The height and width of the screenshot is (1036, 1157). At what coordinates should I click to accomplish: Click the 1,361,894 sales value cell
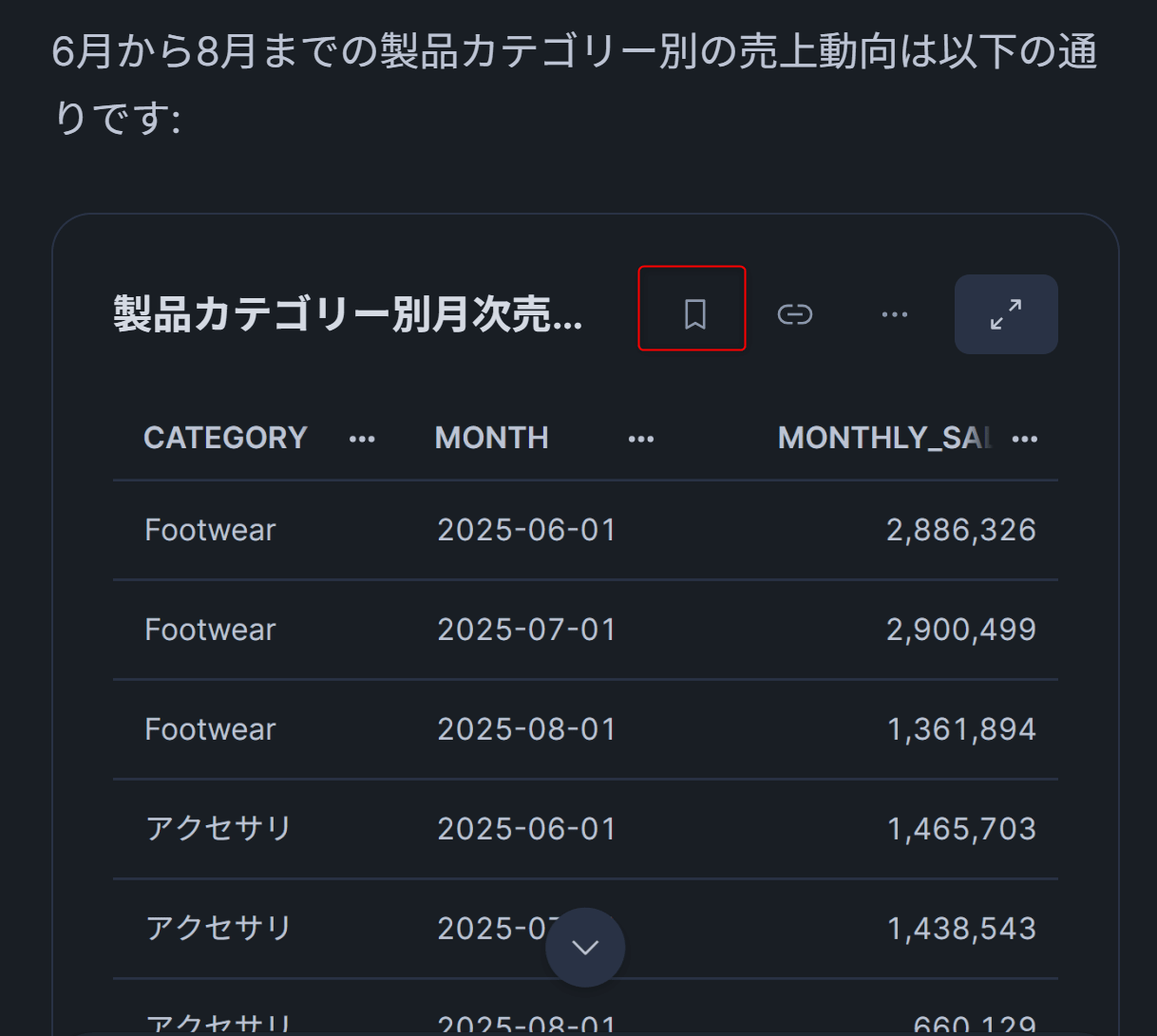tap(960, 729)
